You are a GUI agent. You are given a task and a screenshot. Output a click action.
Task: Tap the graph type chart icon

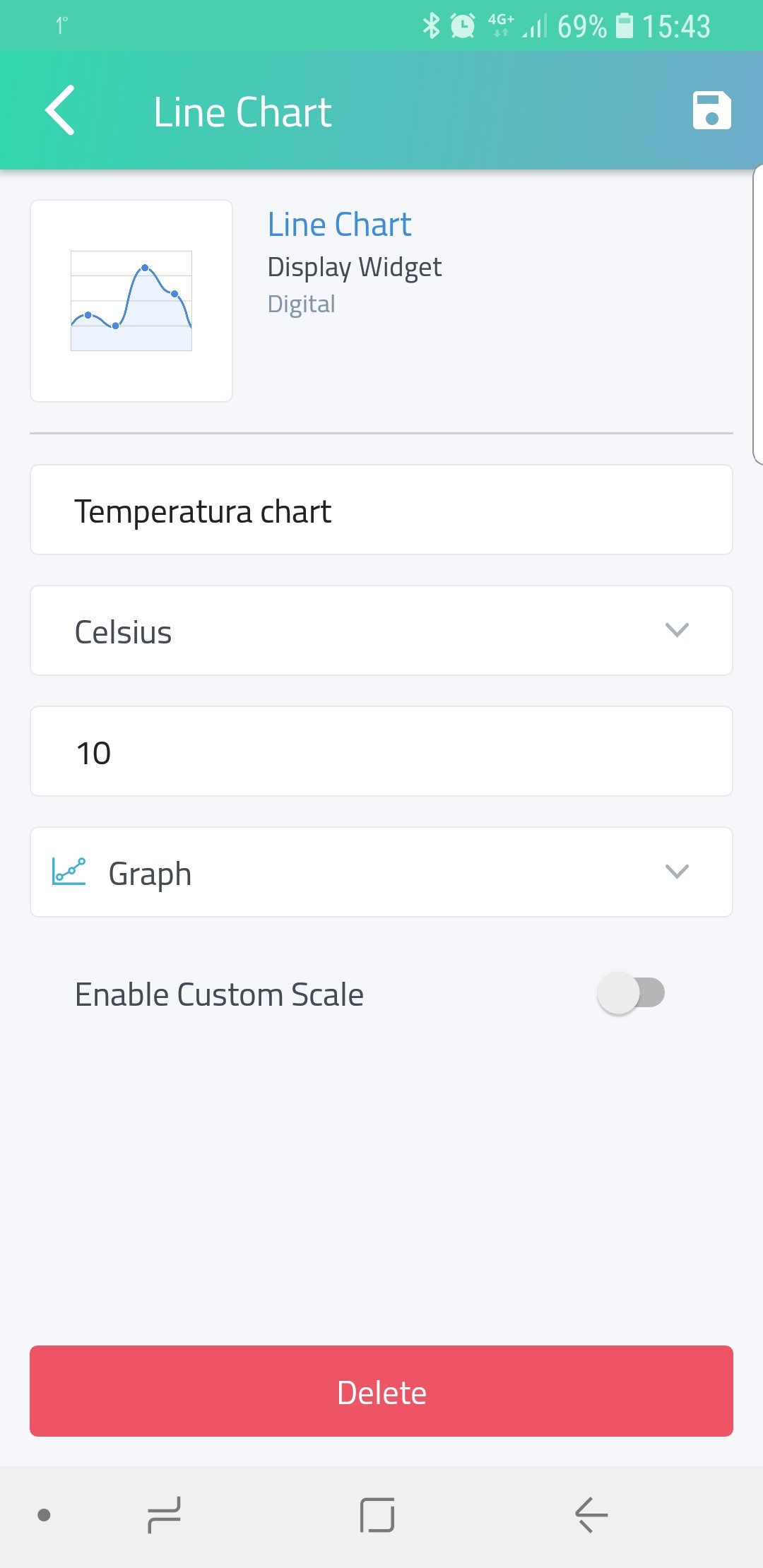(69, 872)
